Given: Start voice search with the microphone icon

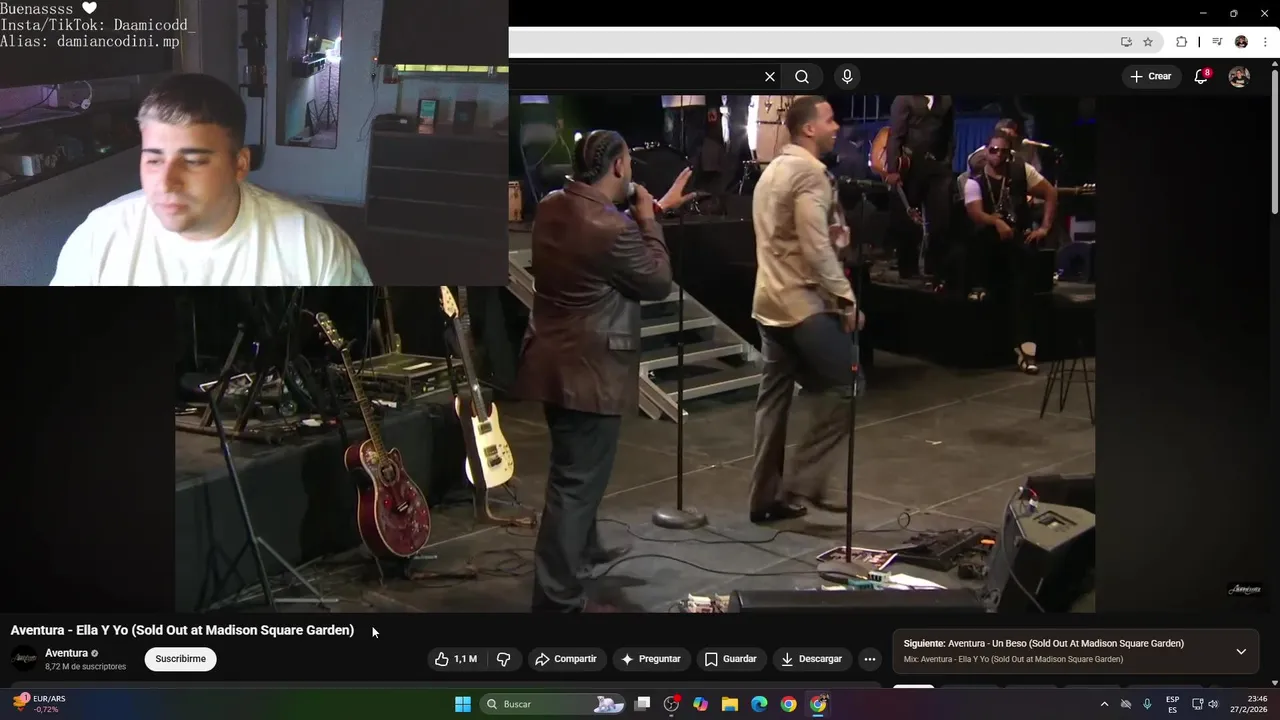Looking at the screenshot, I should 847,77.
